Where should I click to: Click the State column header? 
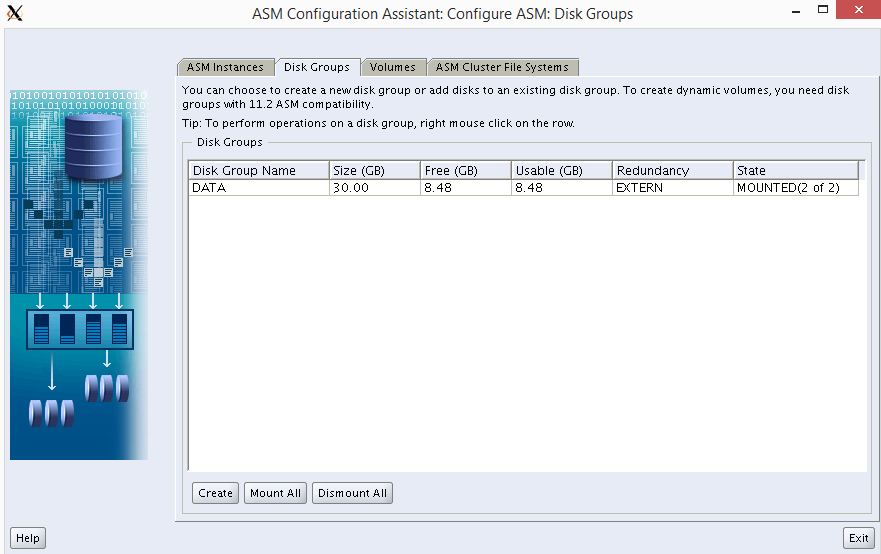pyautogui.click(x=795, y=171)
